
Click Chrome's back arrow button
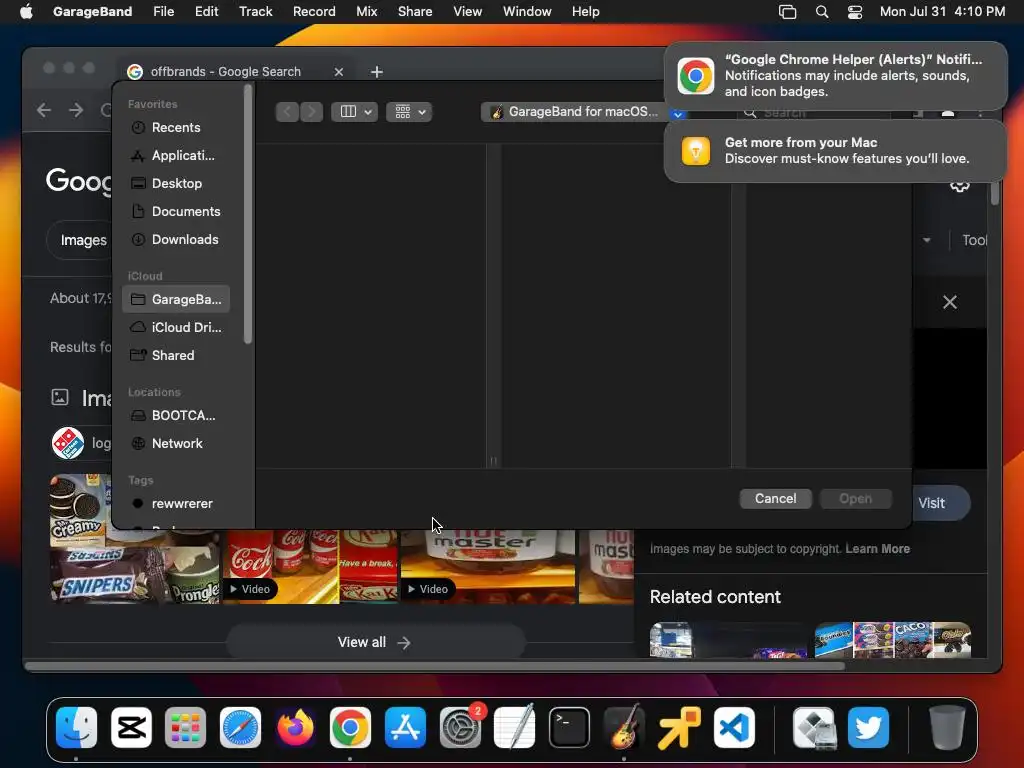coord(44,110)
